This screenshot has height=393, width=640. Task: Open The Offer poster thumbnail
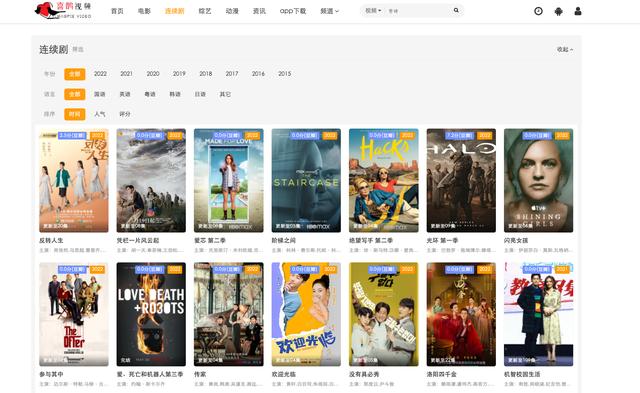(x=74, y=314)
